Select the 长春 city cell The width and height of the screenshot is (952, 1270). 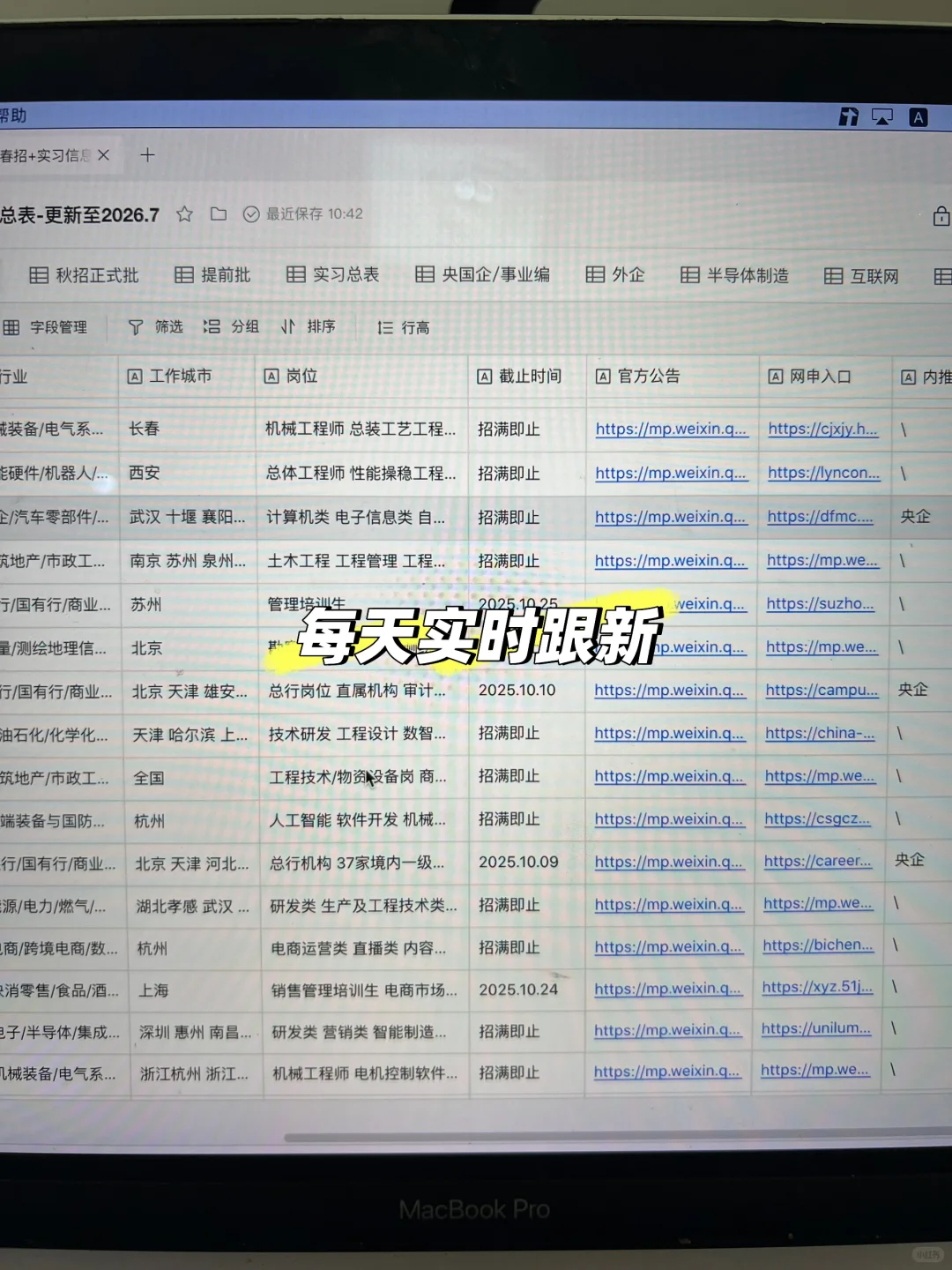187,430
